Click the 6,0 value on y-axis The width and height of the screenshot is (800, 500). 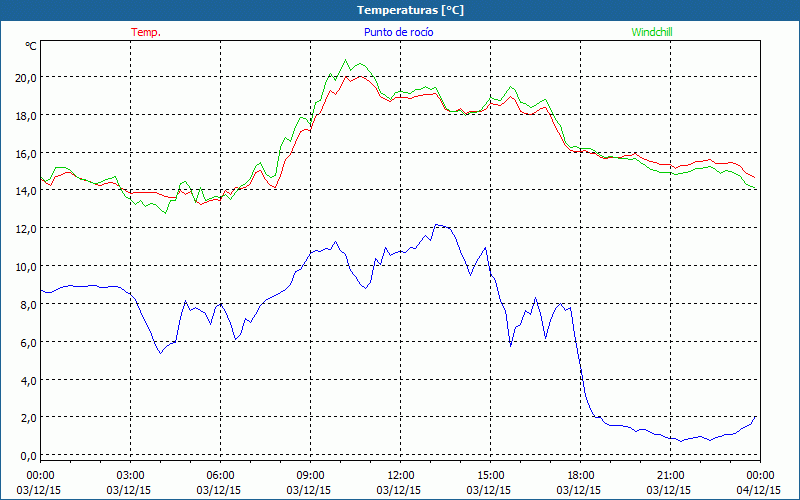[x=29, y=342]
